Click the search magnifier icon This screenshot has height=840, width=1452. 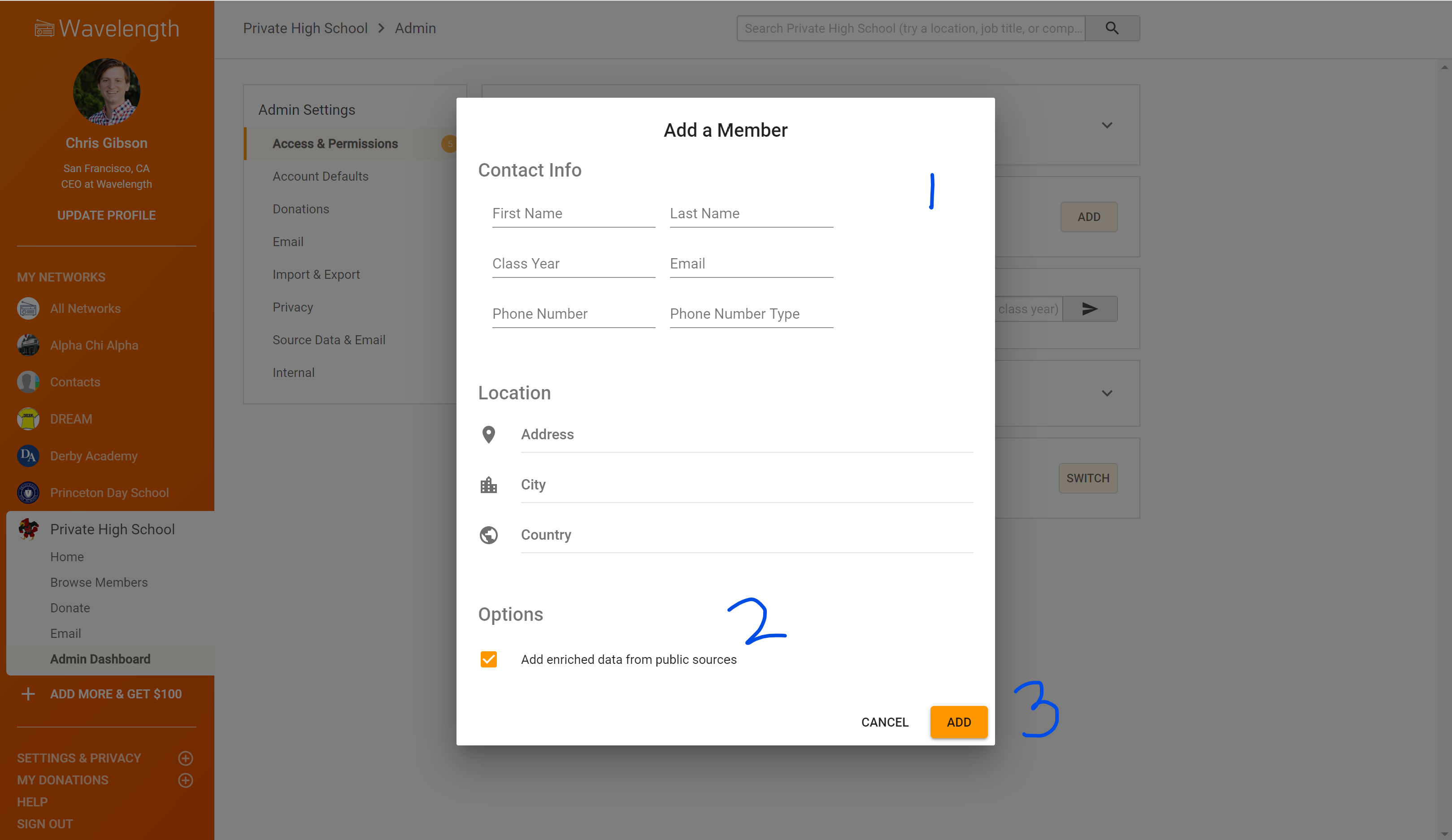1112,28
